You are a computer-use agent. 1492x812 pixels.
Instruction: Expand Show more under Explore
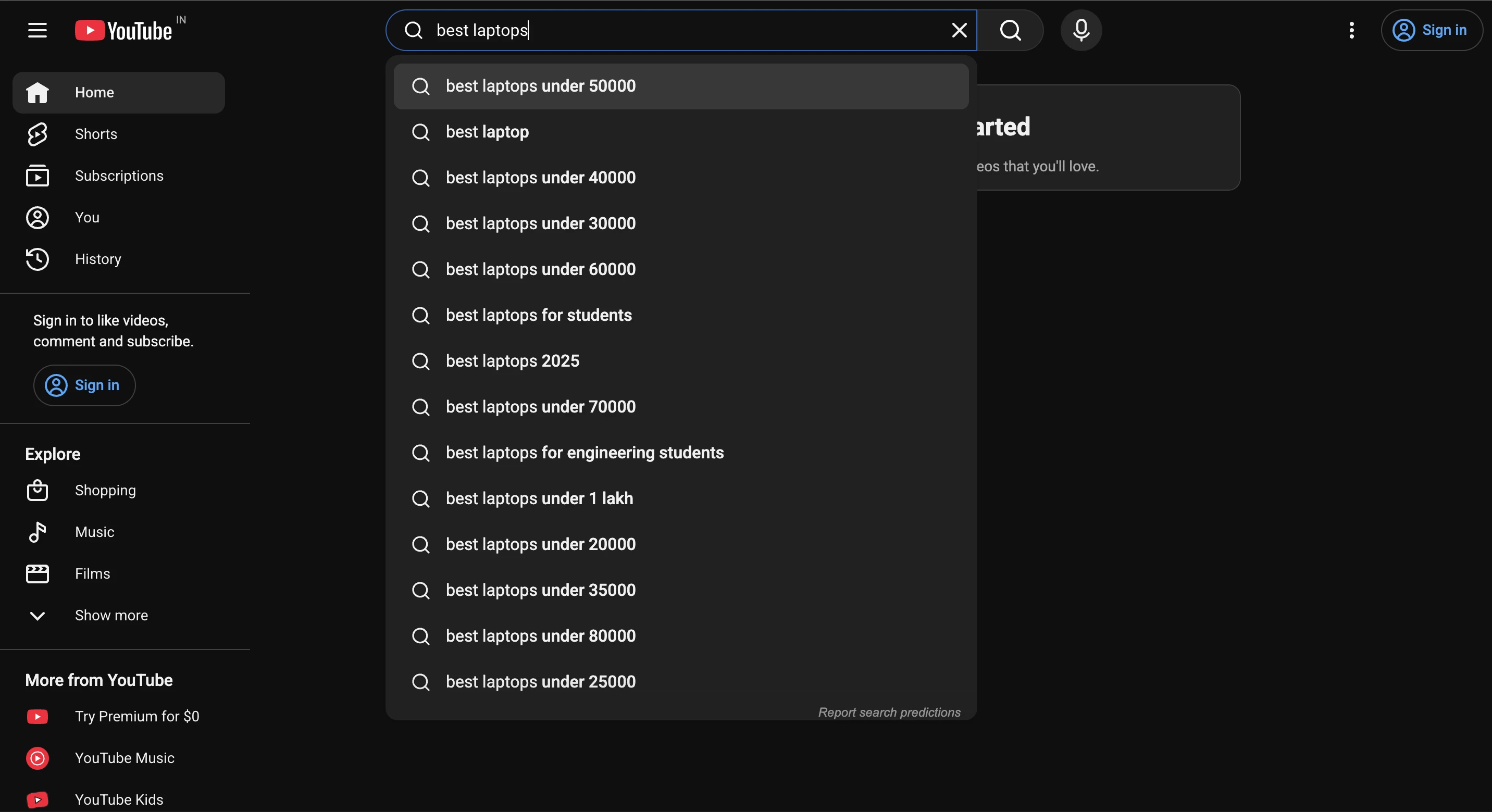(x=119, y=615)
